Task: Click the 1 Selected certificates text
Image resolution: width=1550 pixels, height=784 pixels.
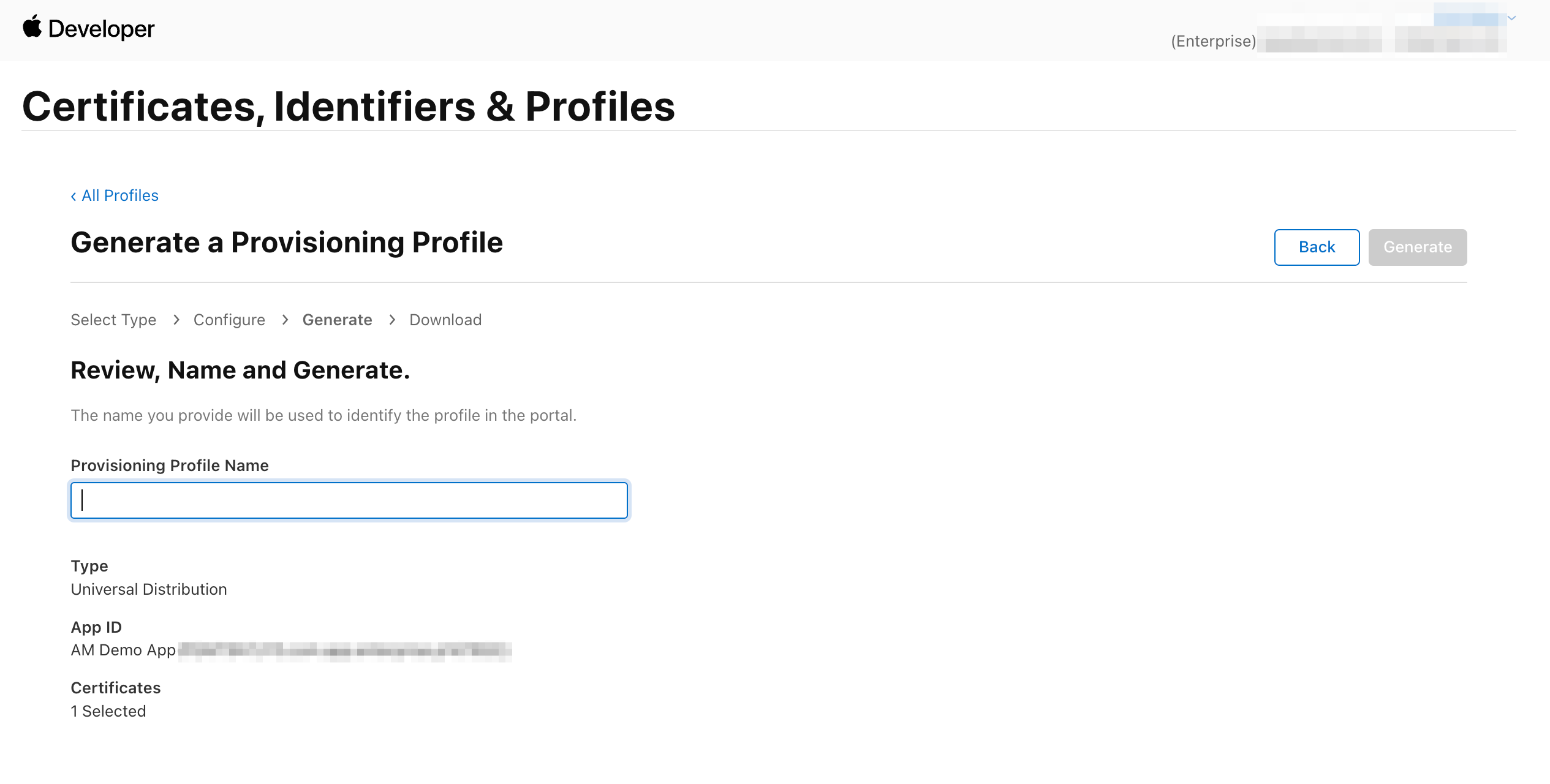Action: coord(108,711)
